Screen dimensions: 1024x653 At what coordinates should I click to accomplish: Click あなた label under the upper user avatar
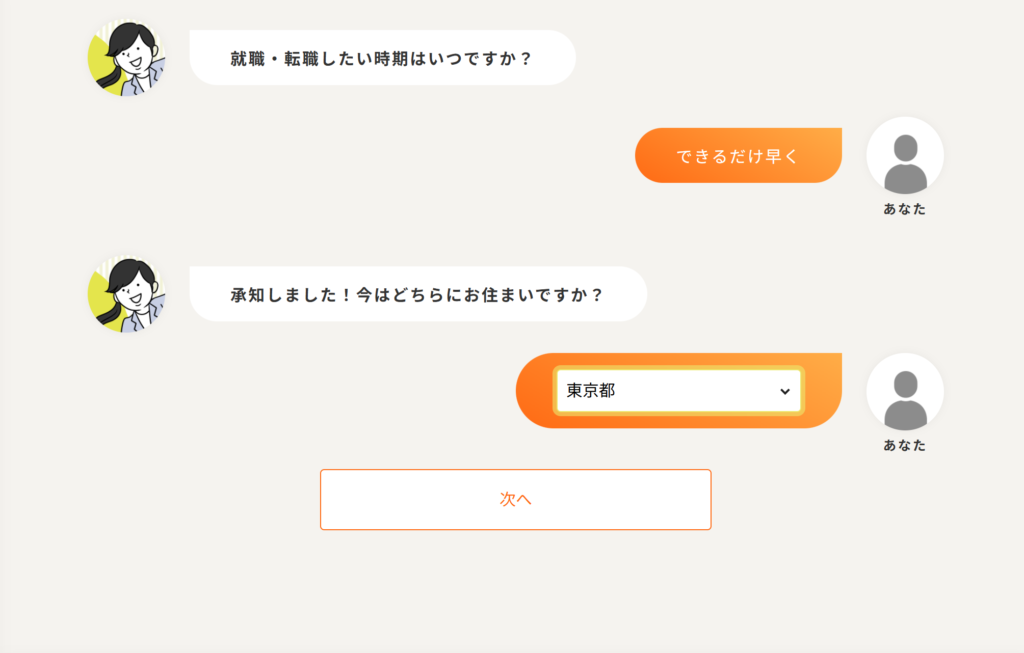(x=905, y=209)
